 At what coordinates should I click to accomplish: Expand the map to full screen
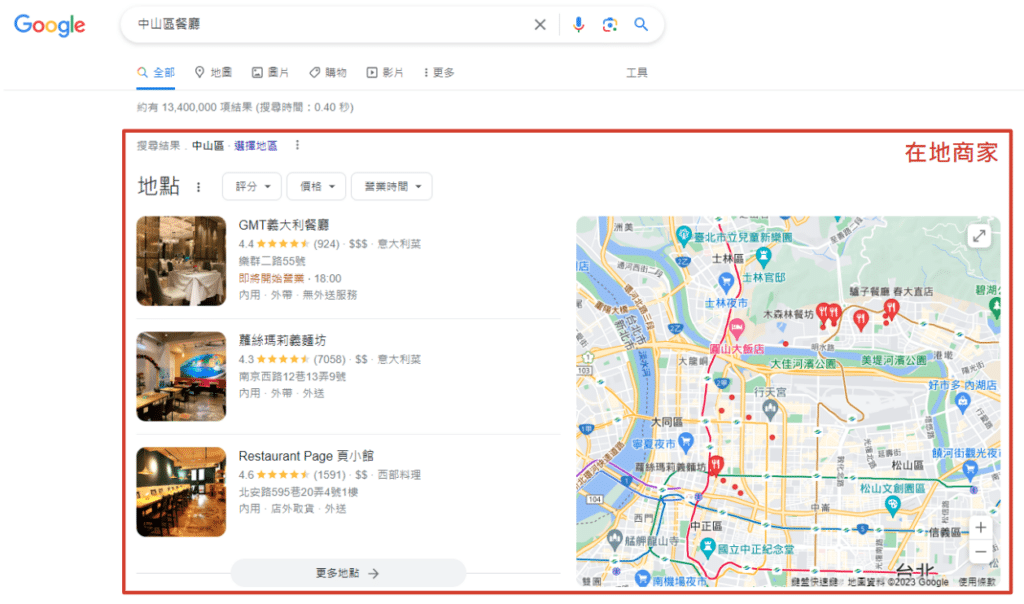click(x=978, y=237)
